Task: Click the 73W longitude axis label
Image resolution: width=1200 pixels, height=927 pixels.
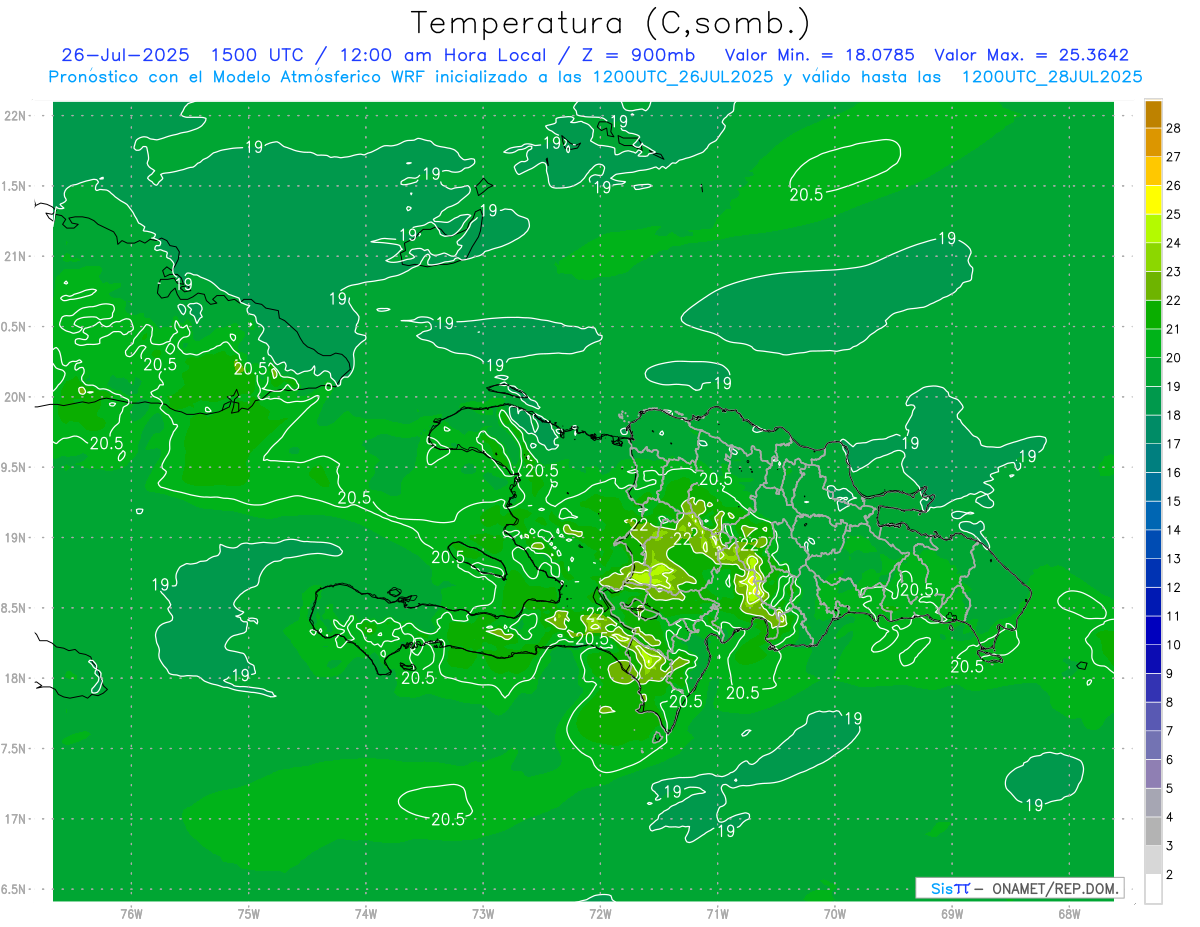Action: [483, 913]
